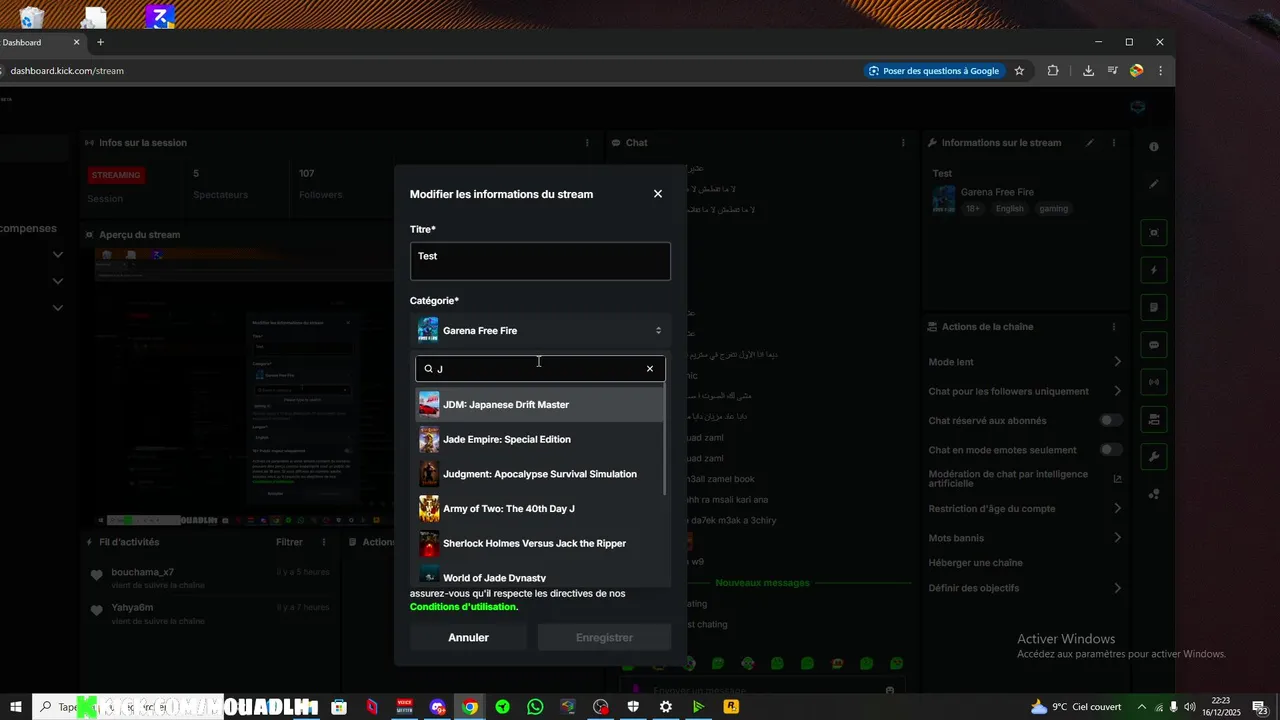Image resolution: width=1280 pixels, height=720 pixels.
Task: Click into the Titre text field
Action: [540, 261]
